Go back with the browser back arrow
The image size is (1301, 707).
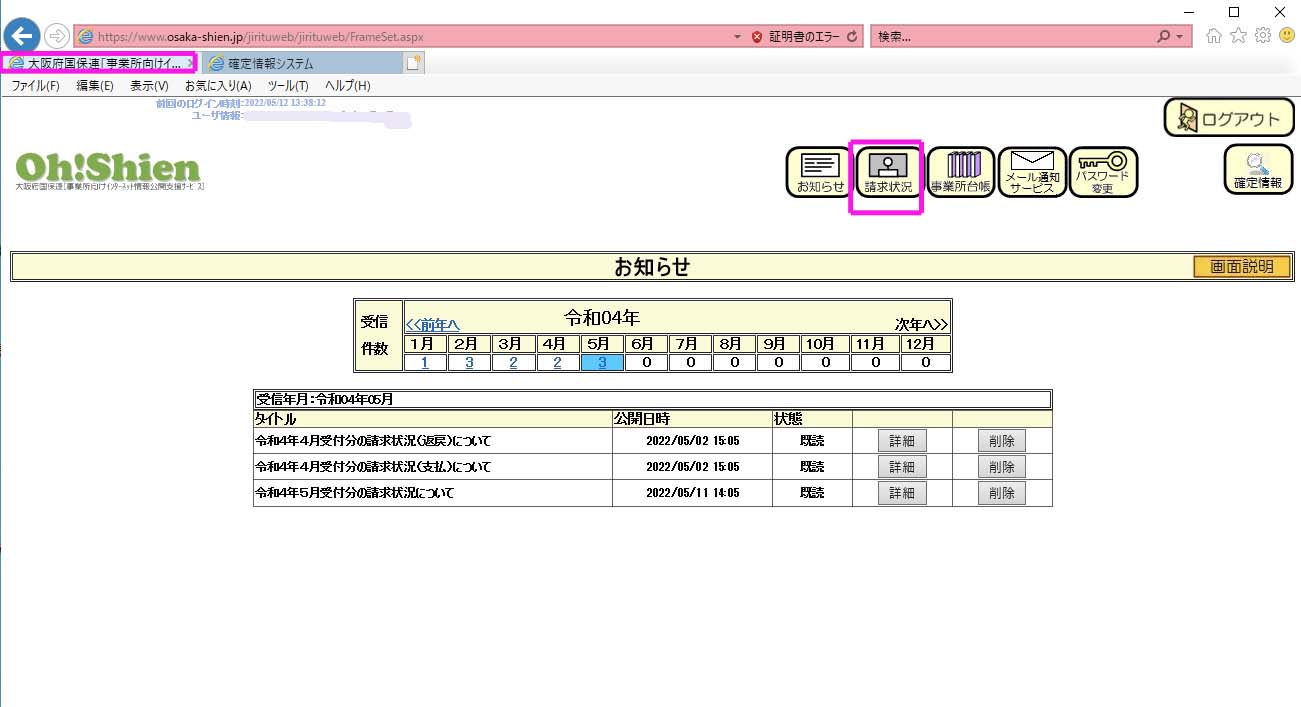[22, 36]
